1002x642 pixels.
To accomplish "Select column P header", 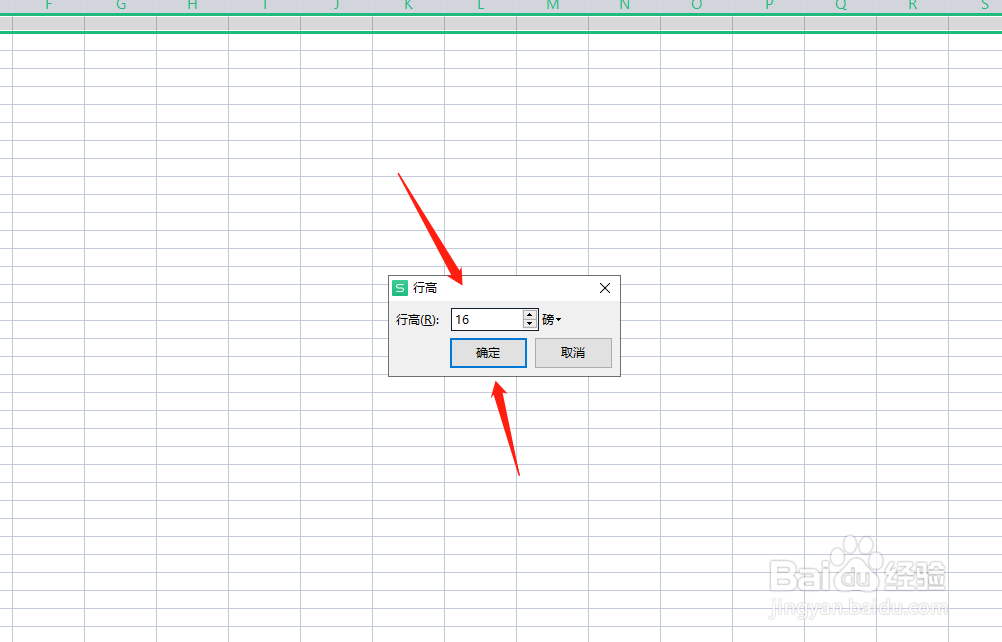I will pyautogui.click(x=769, y=6).
